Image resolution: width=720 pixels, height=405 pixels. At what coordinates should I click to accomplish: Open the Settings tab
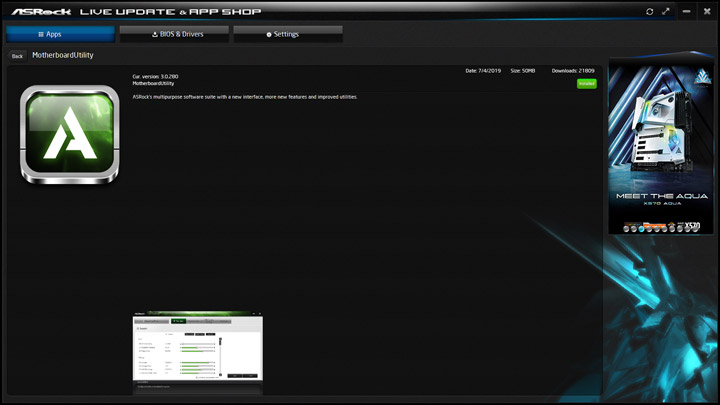pos(288,34)
